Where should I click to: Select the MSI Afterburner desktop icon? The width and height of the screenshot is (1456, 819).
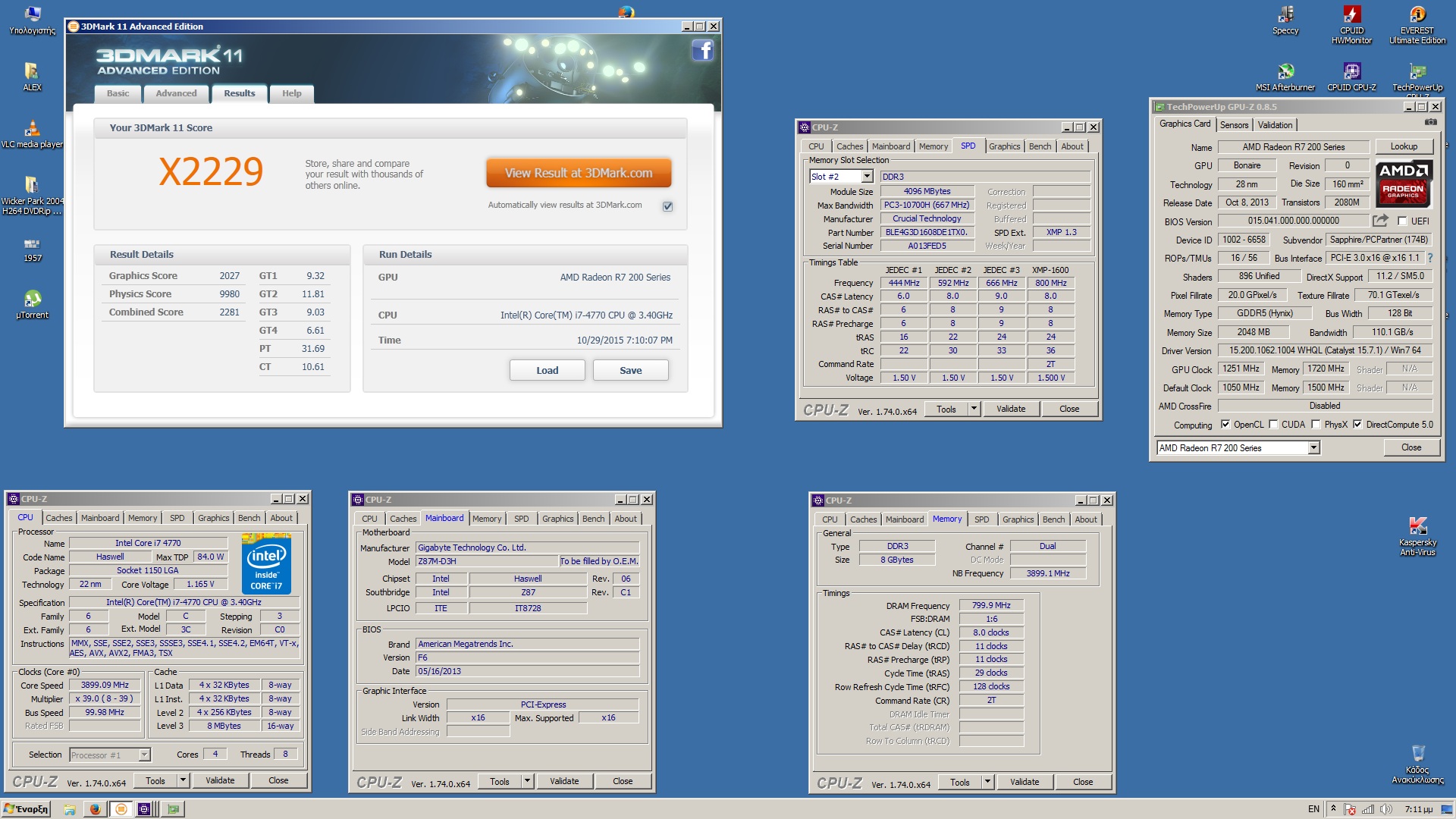click(1285, 77)
